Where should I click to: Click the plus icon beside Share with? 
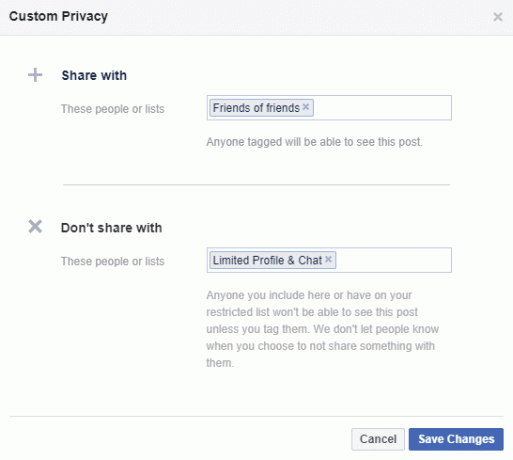pyautogui.click(x=35, y=75)
